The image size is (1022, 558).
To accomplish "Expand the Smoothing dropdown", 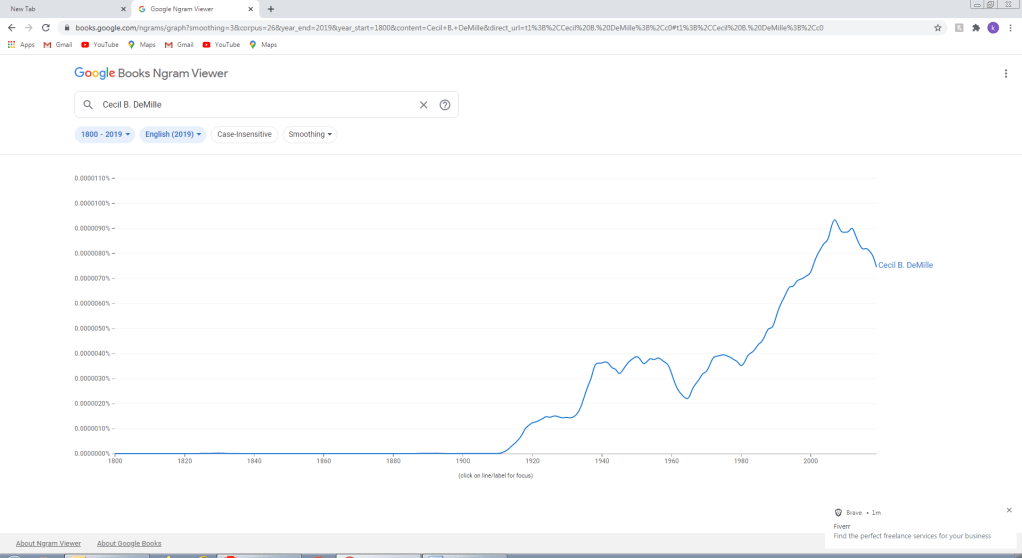I will tap(310, 134).
